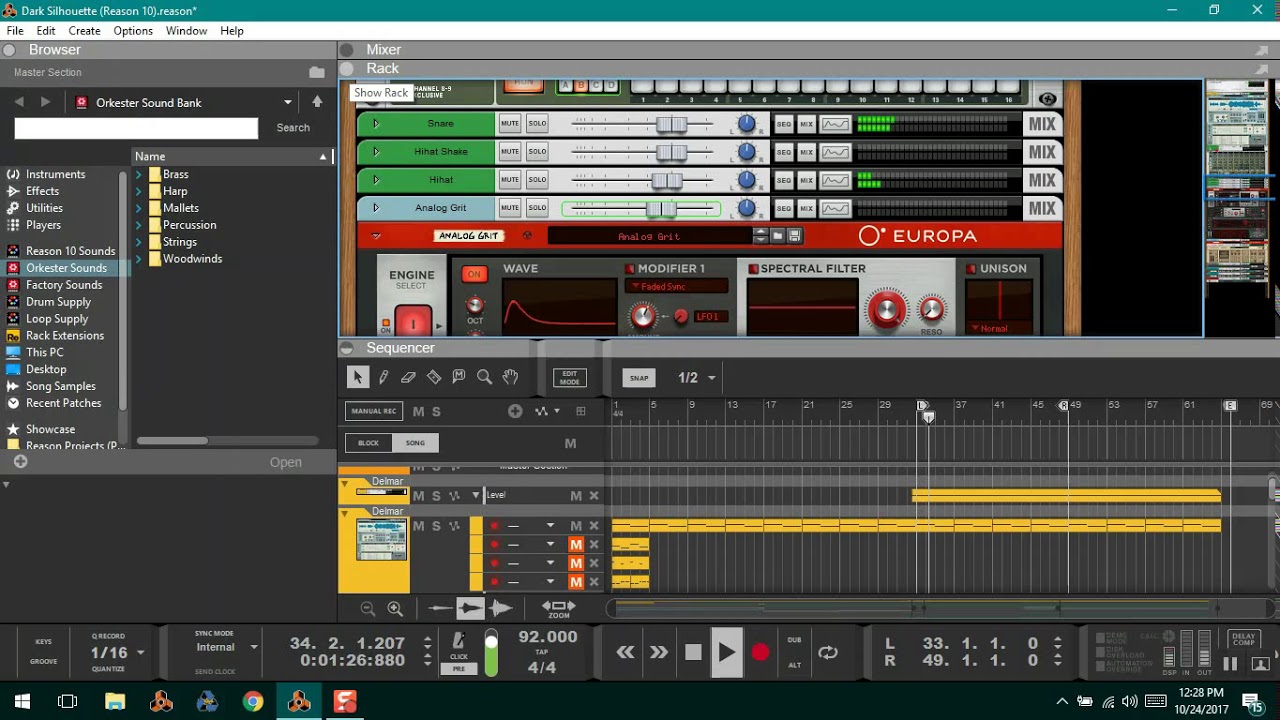
Task: Mute the Snare mix channel
Action: [510, 124]
